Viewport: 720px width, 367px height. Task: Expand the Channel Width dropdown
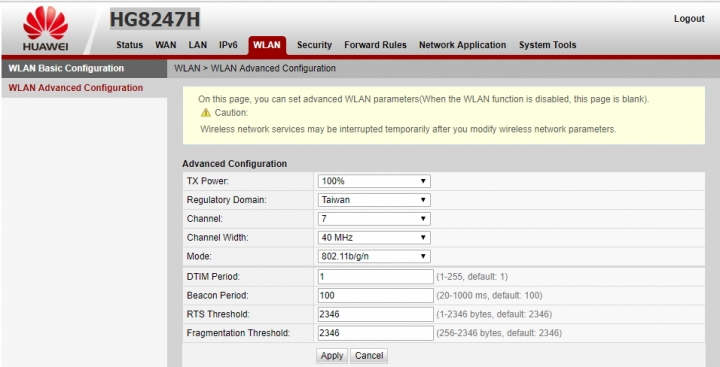[x=374, y=237]
